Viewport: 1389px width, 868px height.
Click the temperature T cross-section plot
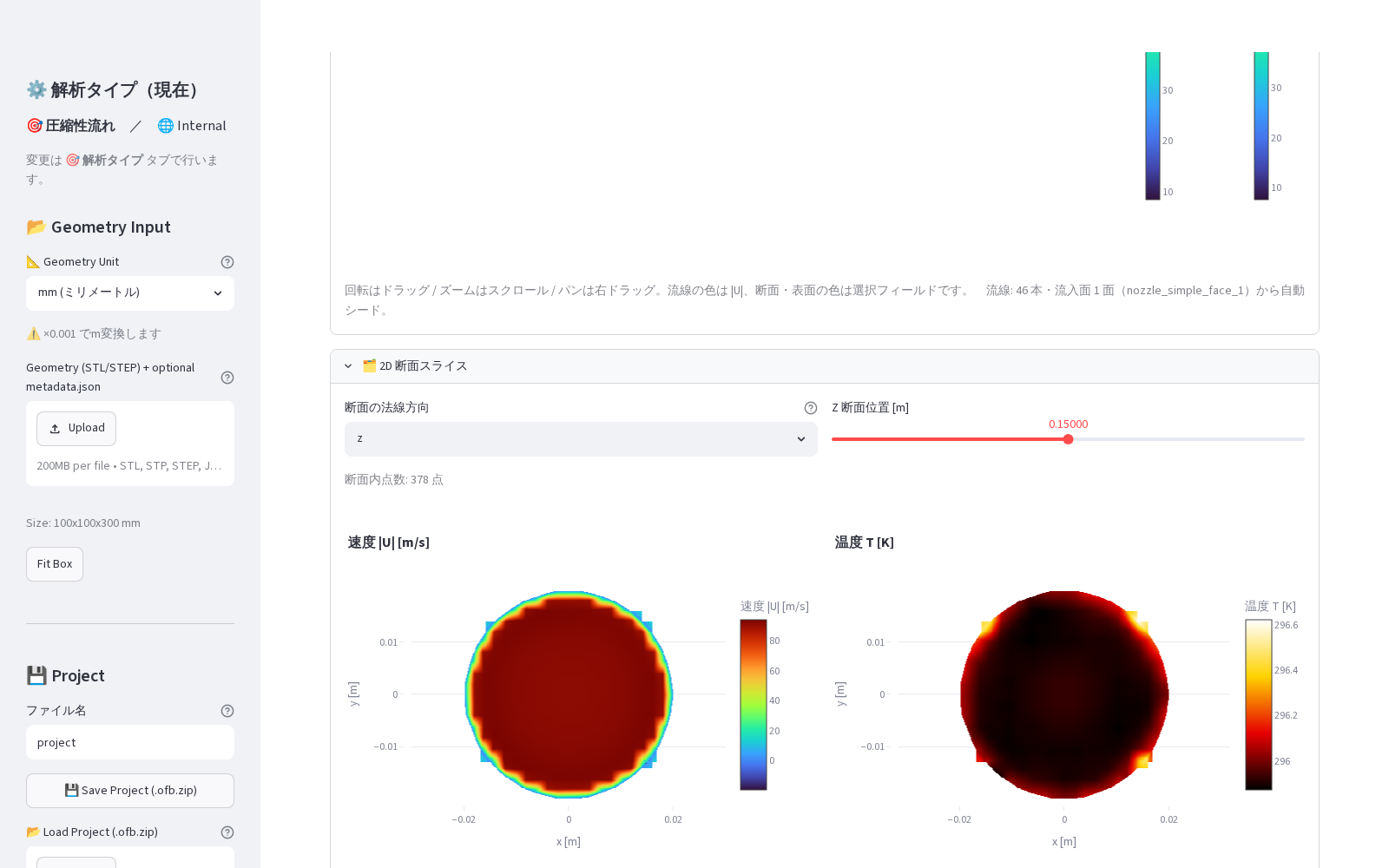point(1064,694)
